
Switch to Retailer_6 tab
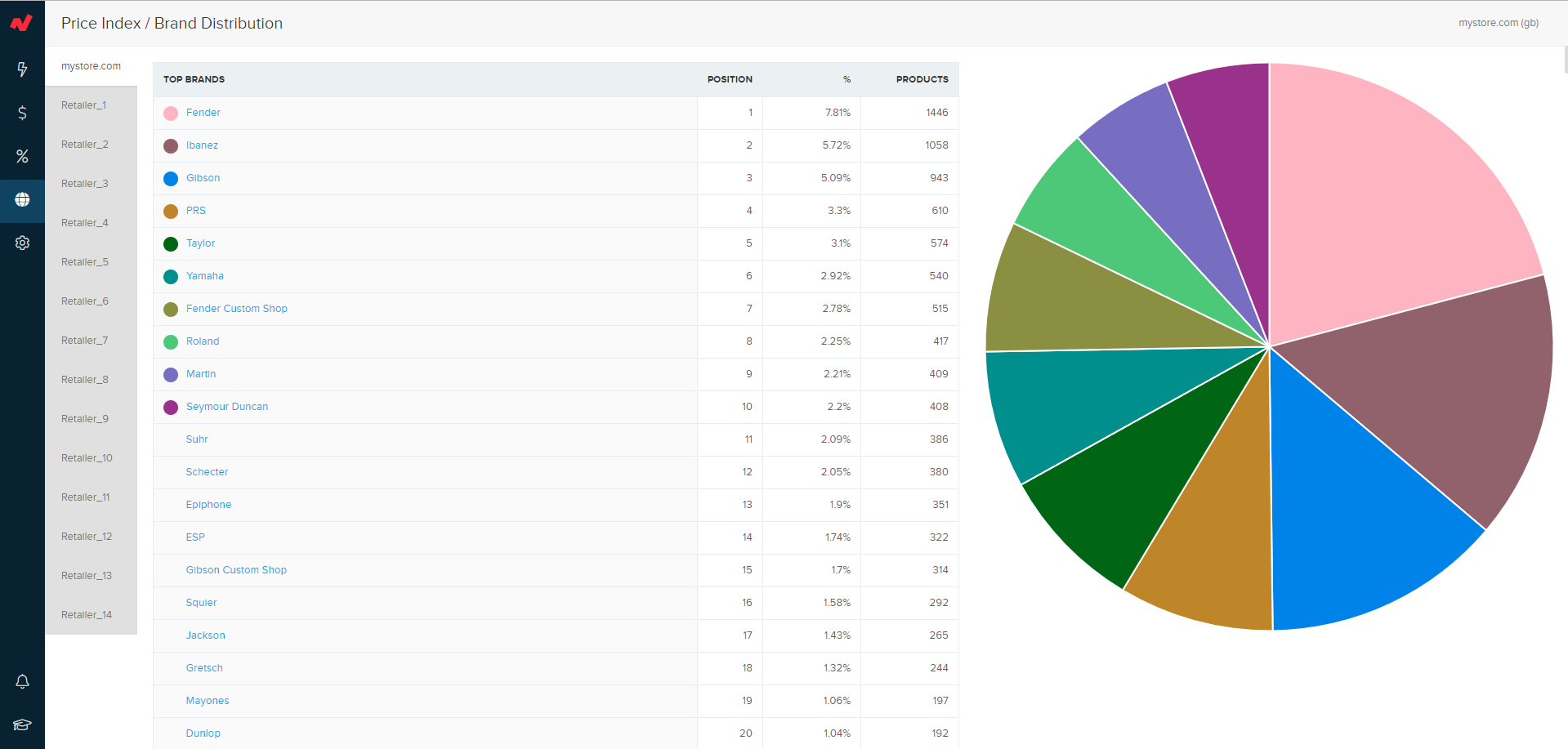[91, 301]
